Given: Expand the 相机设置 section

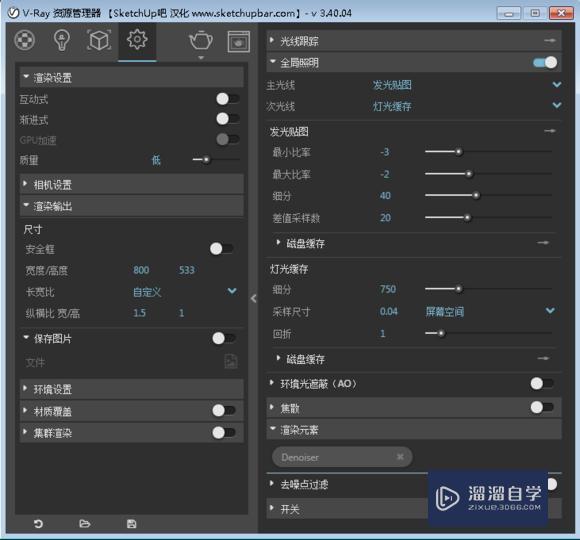Looking at the screenshot, I should pyautogui.click(x=131, y=184).
